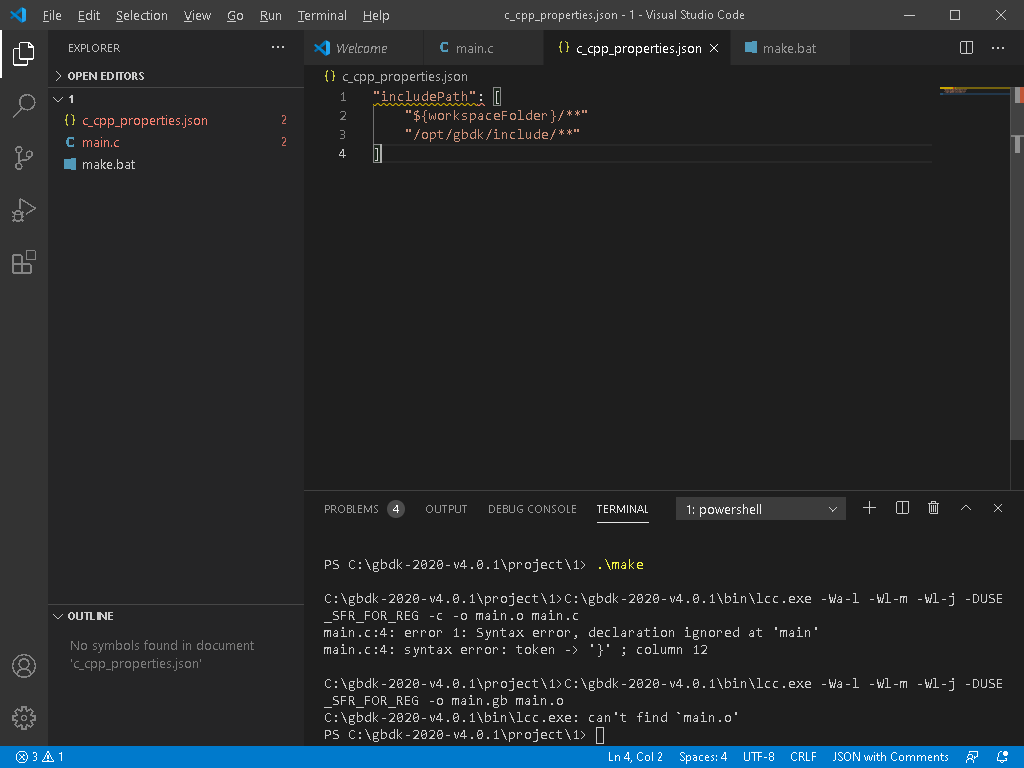
Task: Close the bottom panel
Action: (998, 508)
